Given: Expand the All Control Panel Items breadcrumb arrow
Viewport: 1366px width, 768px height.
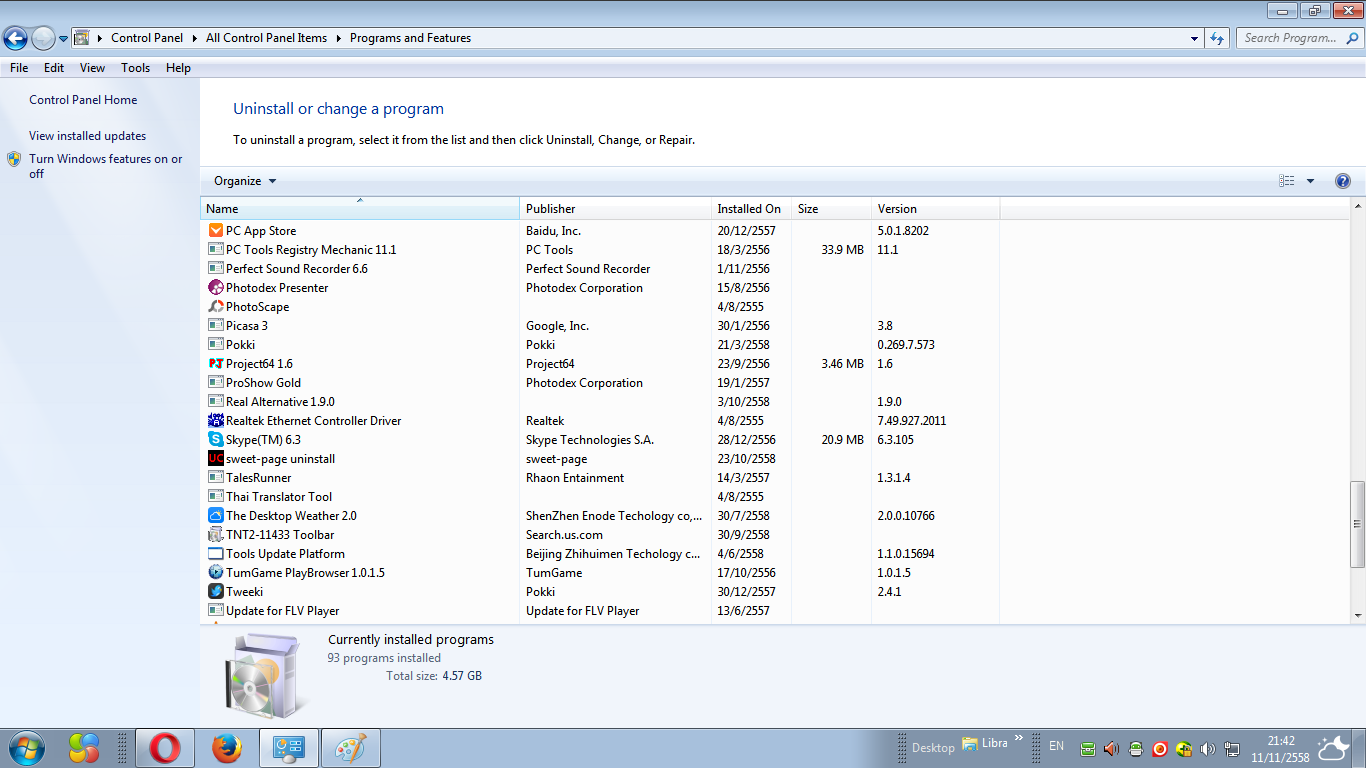Looking at the screenshot, I should (x=338, y=38).
